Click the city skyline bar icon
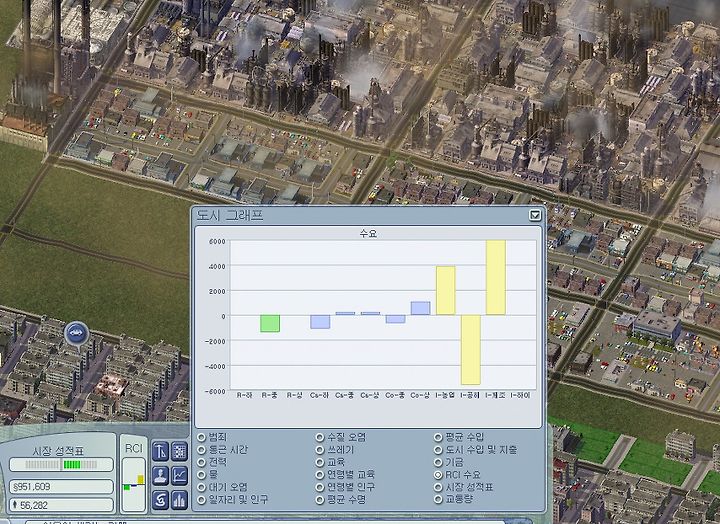Screen dimensions: 720x524 point(180,500)
